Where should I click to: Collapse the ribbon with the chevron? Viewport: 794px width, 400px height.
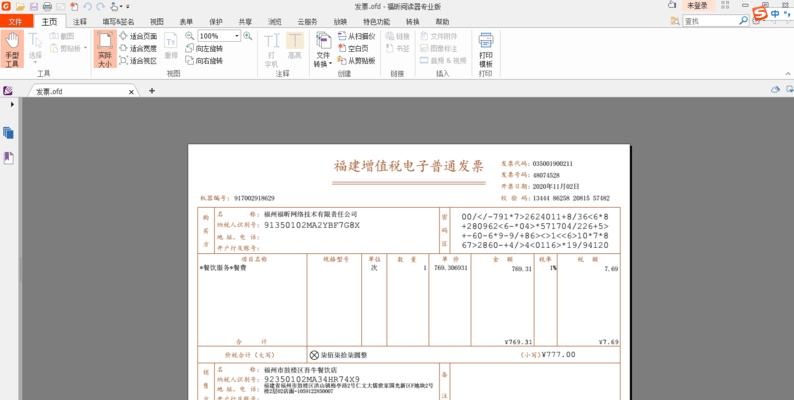(788, 74)
